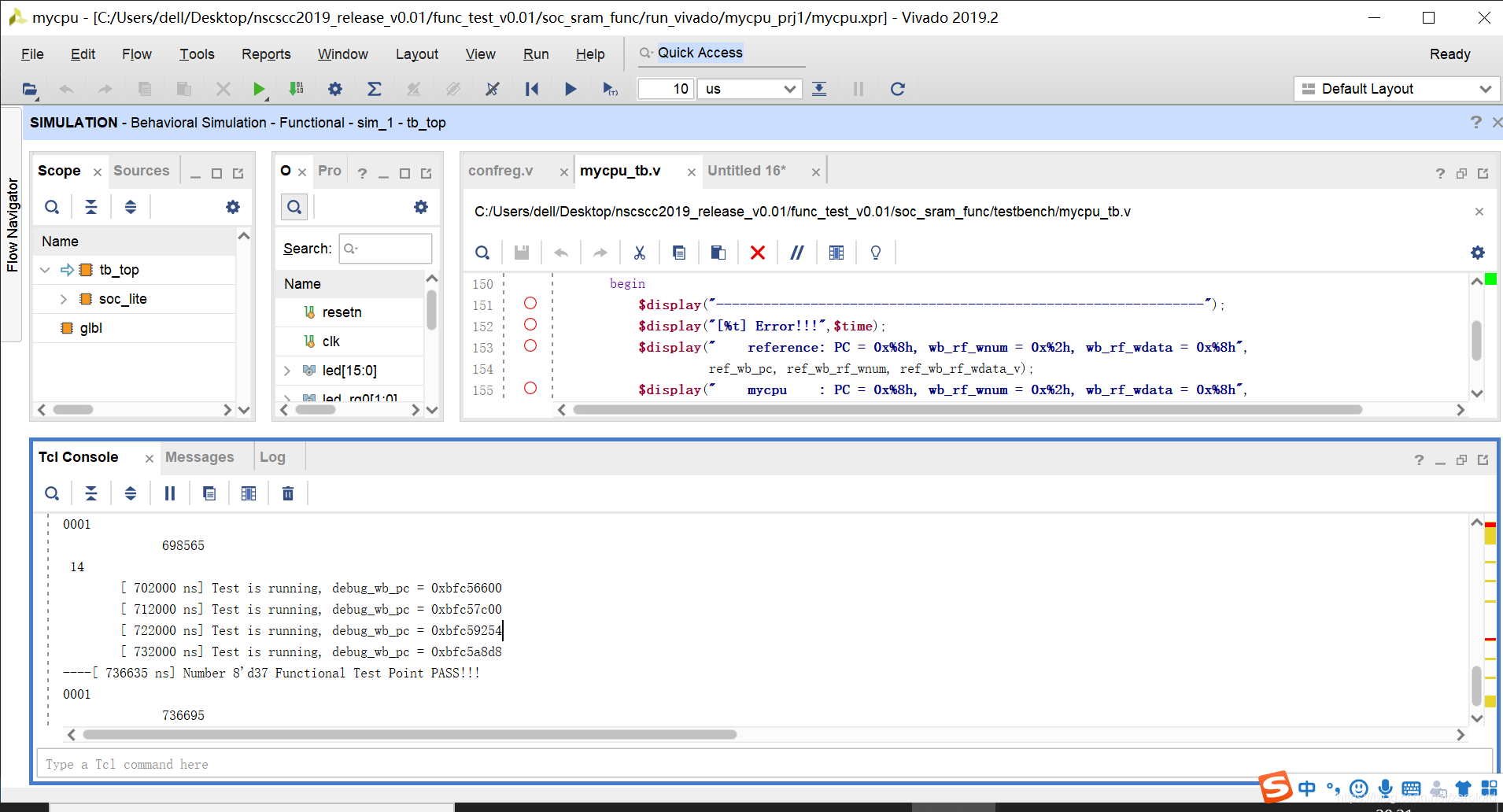The width and height of the screenshot is (1503, 812).
Task: Click search icon in Scope panel
Action: (x=52, y=207)
